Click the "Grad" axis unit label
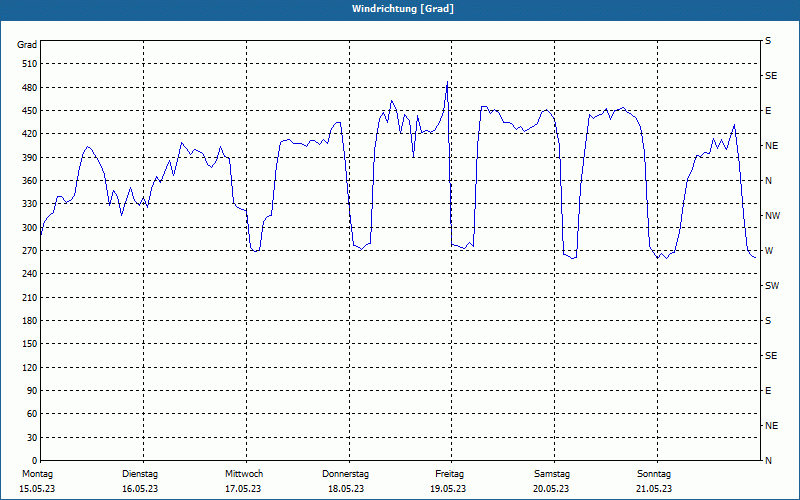 pyautogui.click(x=27, y=45)
